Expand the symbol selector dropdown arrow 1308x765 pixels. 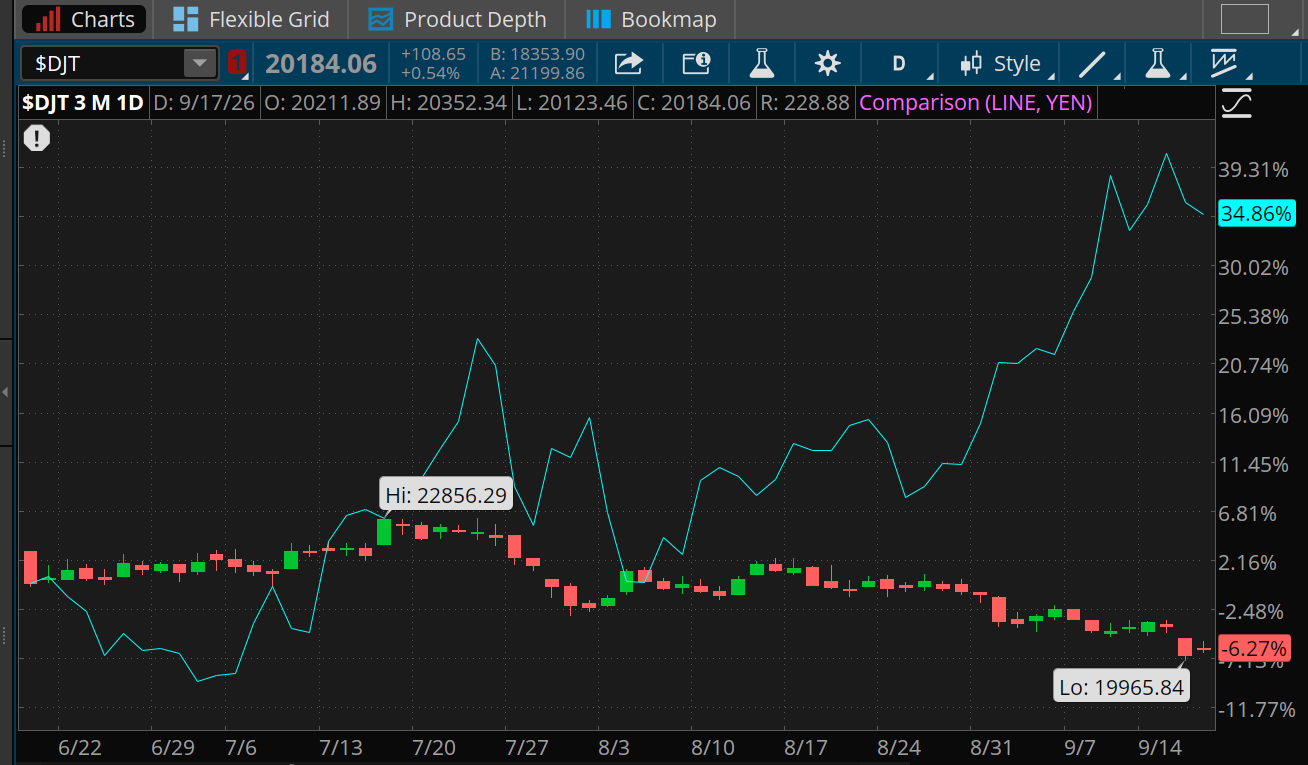[200, 64]
